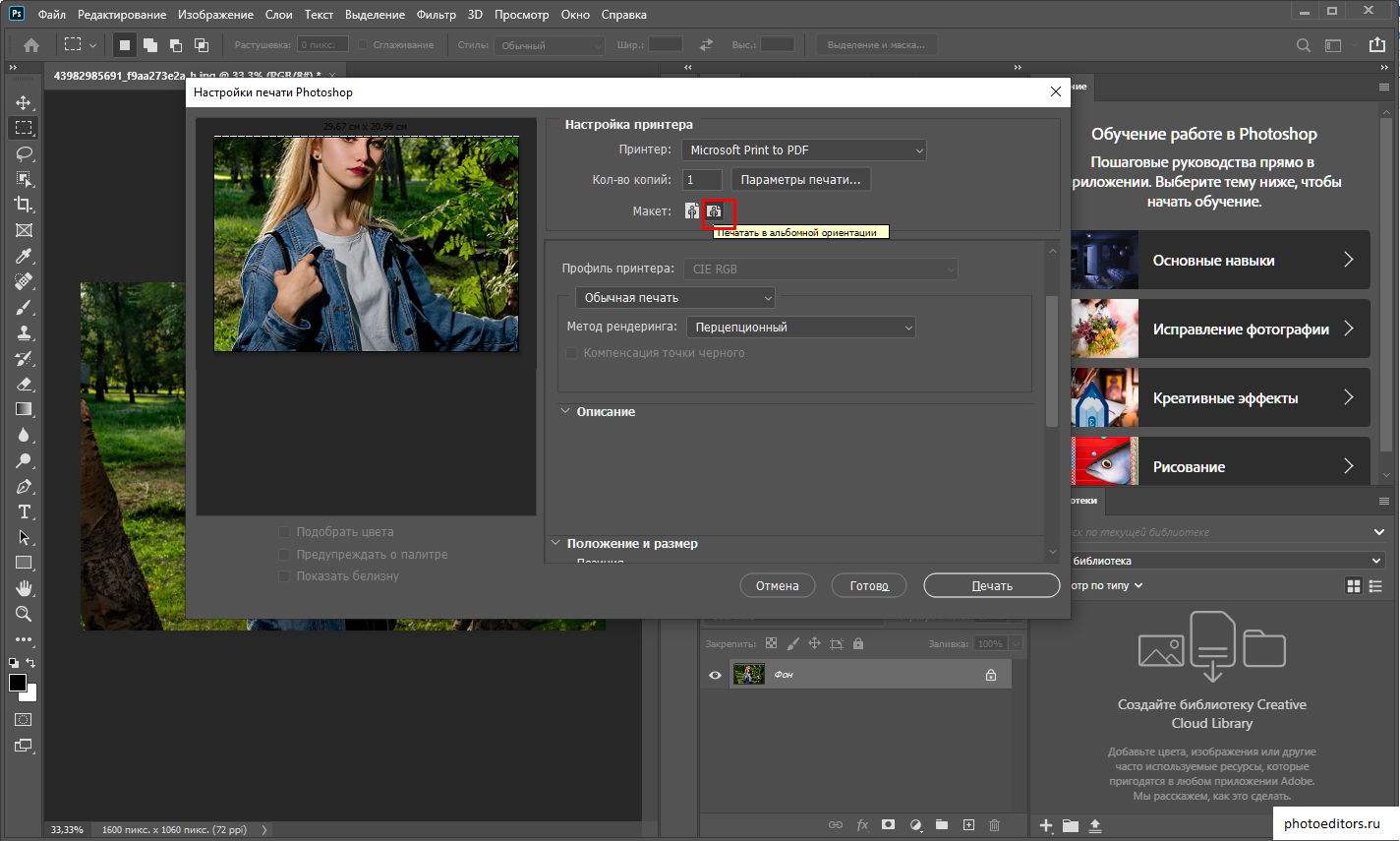The image size is (1400, 841).
Task: Click Выделение и маска button
Action: pyautogui.click(x=876, y=45)
